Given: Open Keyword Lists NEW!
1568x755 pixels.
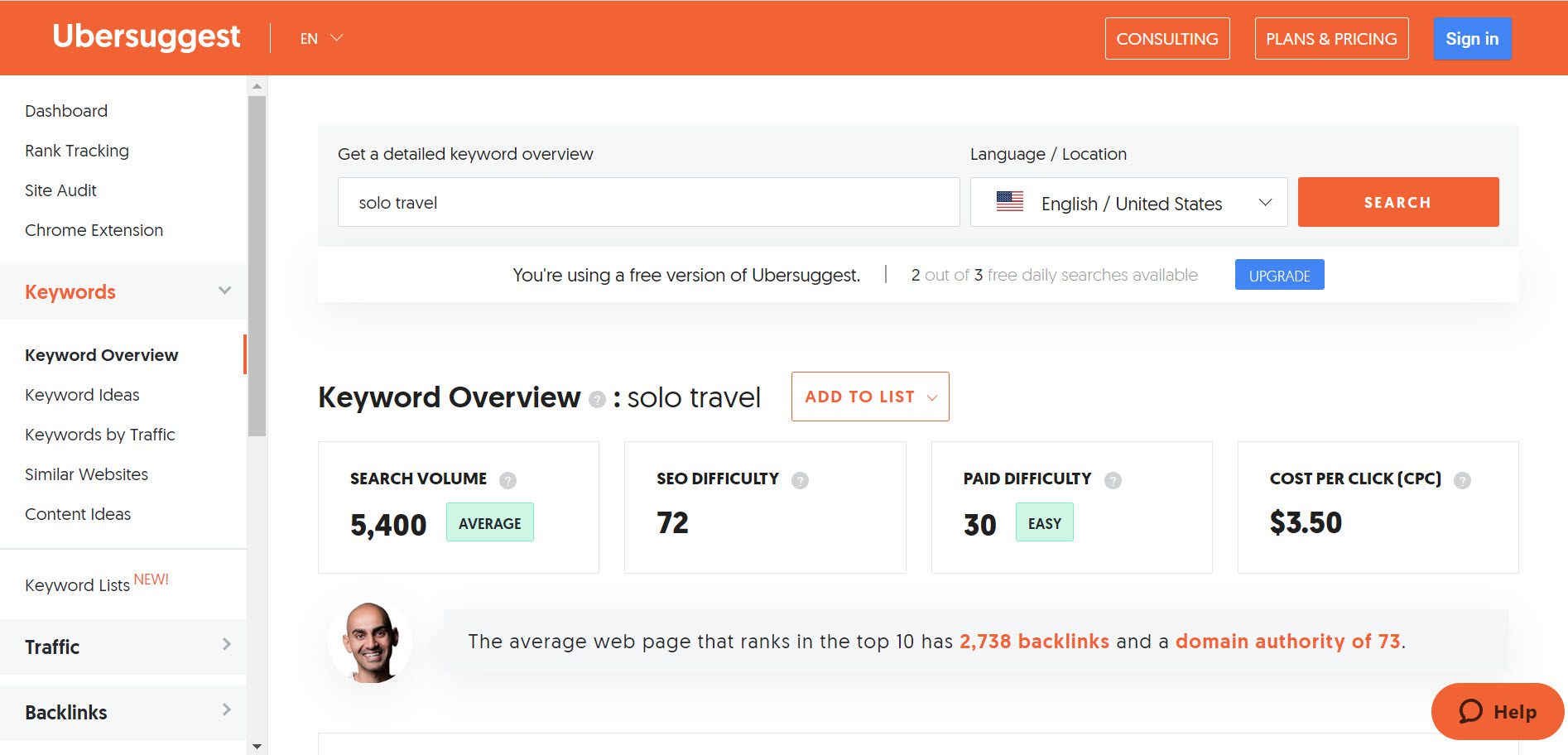Looking at the screenshot, I should [96, 583].
